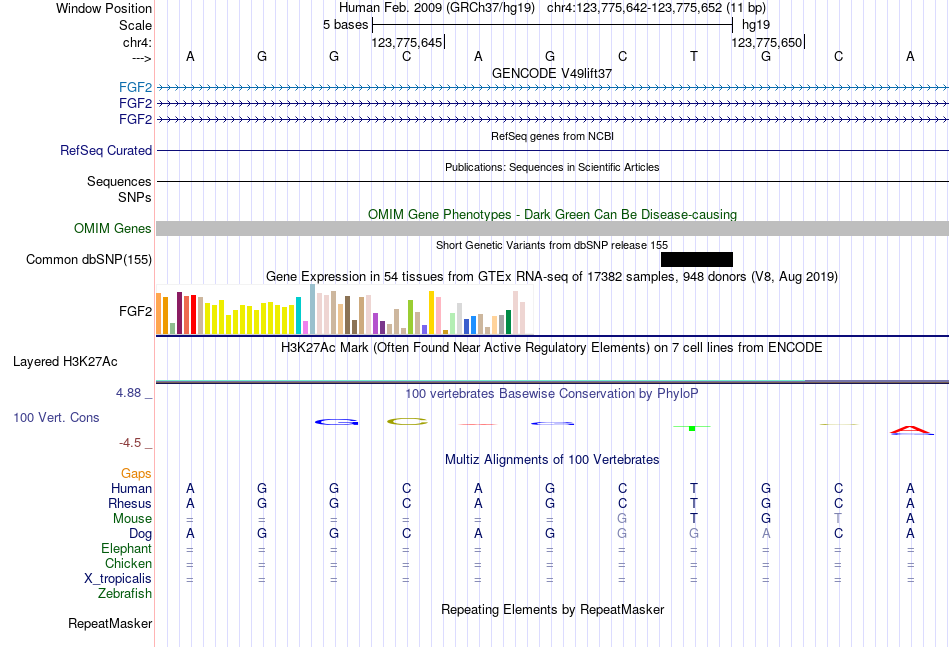950x647 pixels.
Task: Select the Elephant alignment row label
Action: tap(127, 548)
